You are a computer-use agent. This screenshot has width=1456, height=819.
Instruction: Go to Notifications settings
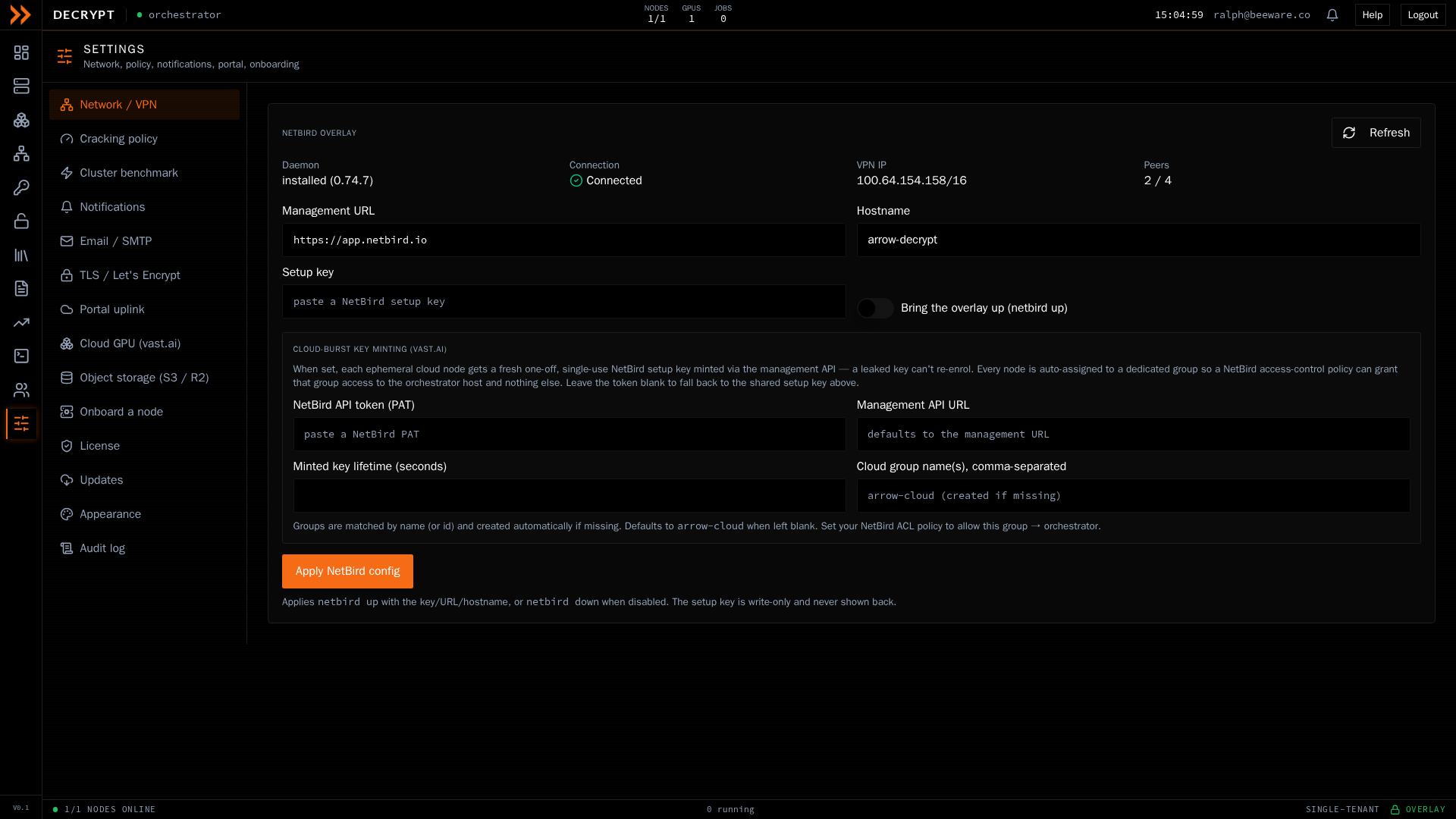click(144, 207)
